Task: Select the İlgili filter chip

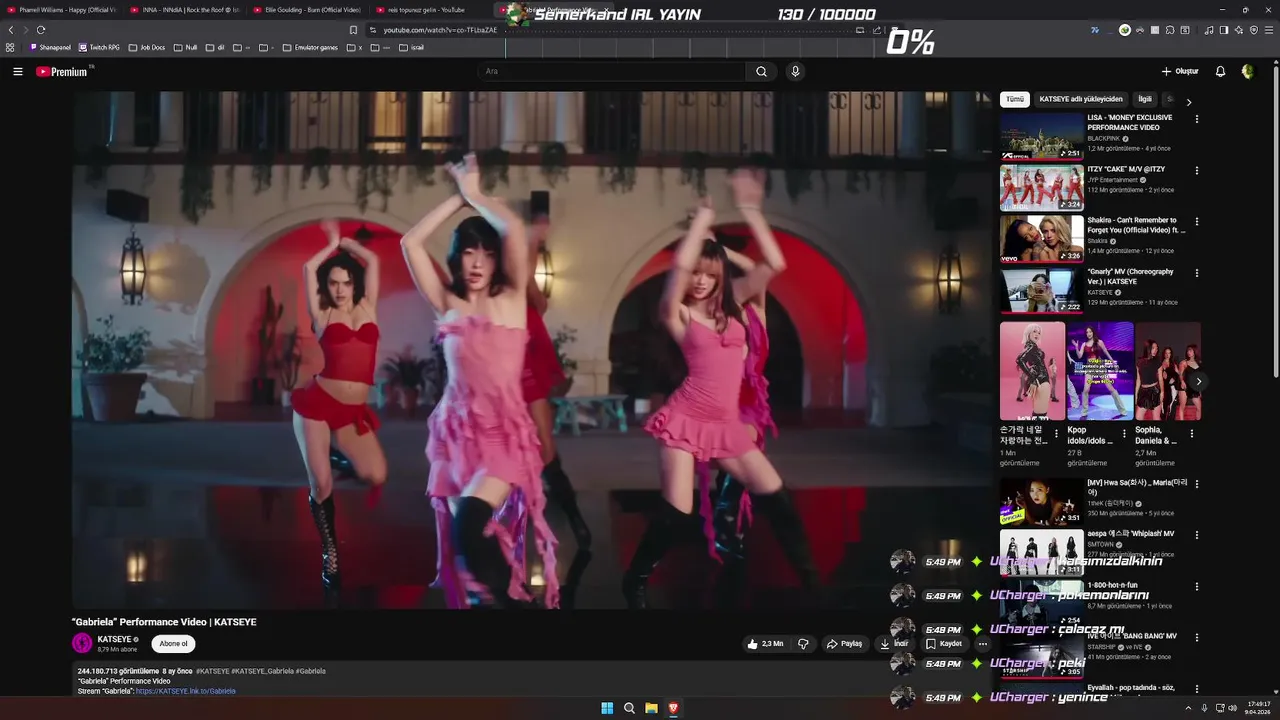Action: [1145, 99]
